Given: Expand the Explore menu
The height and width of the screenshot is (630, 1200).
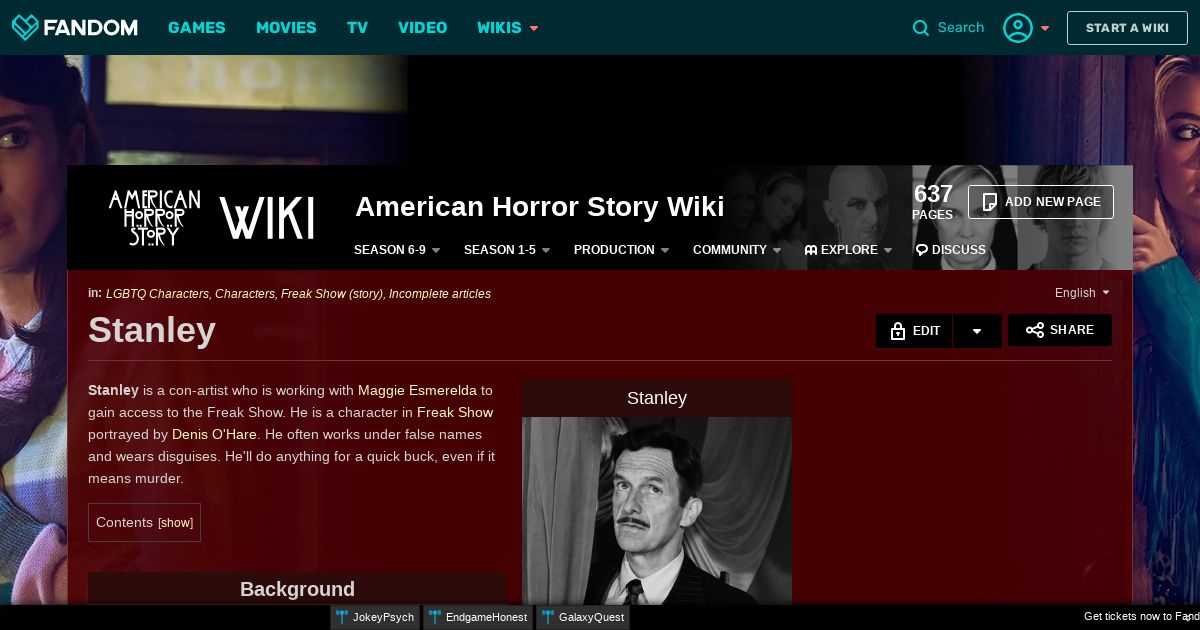Looking at the screenshot, I should (848, 250).
